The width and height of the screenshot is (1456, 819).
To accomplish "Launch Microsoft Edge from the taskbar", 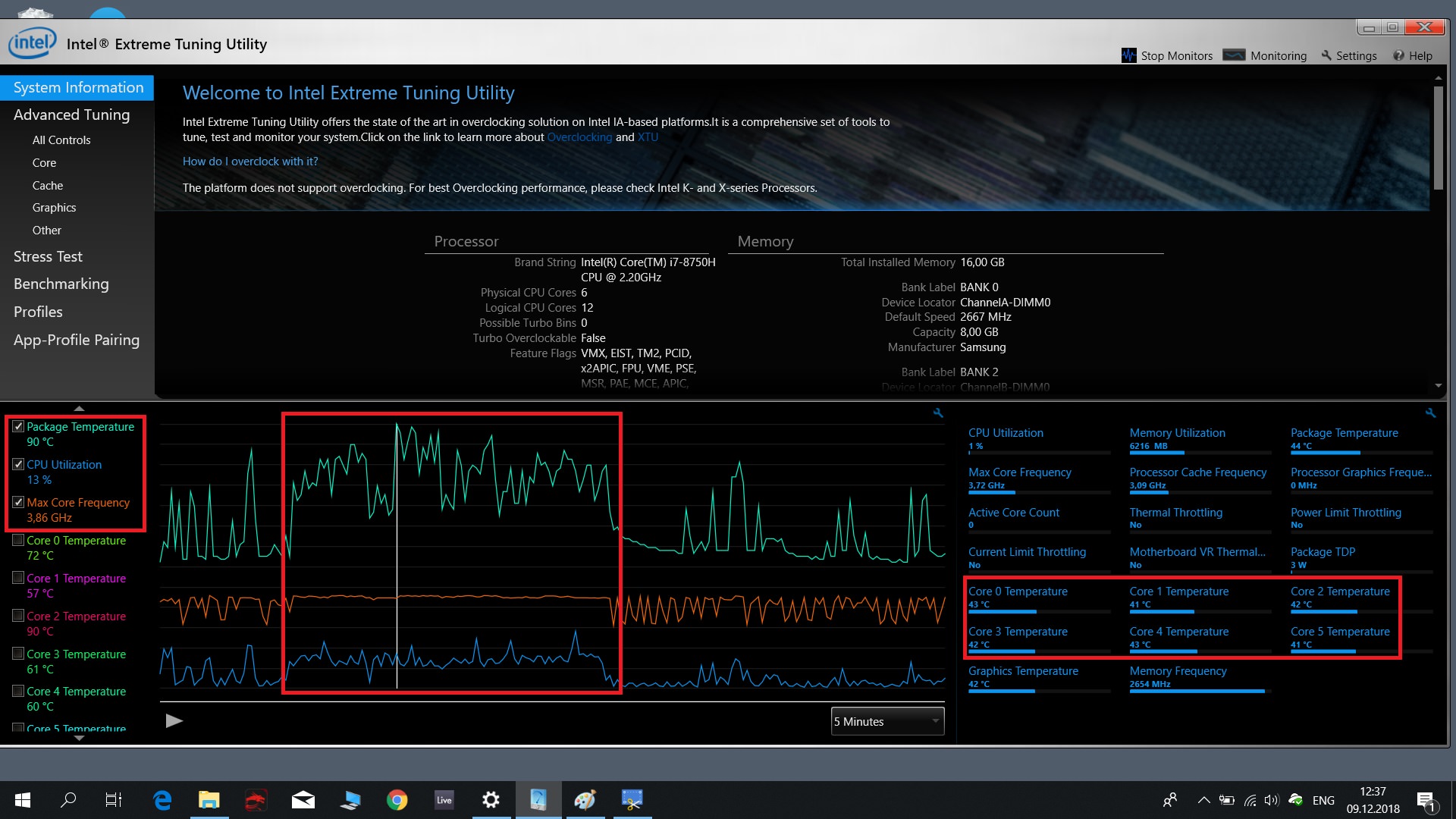I will pyautogui.click(x=162, y=800).
